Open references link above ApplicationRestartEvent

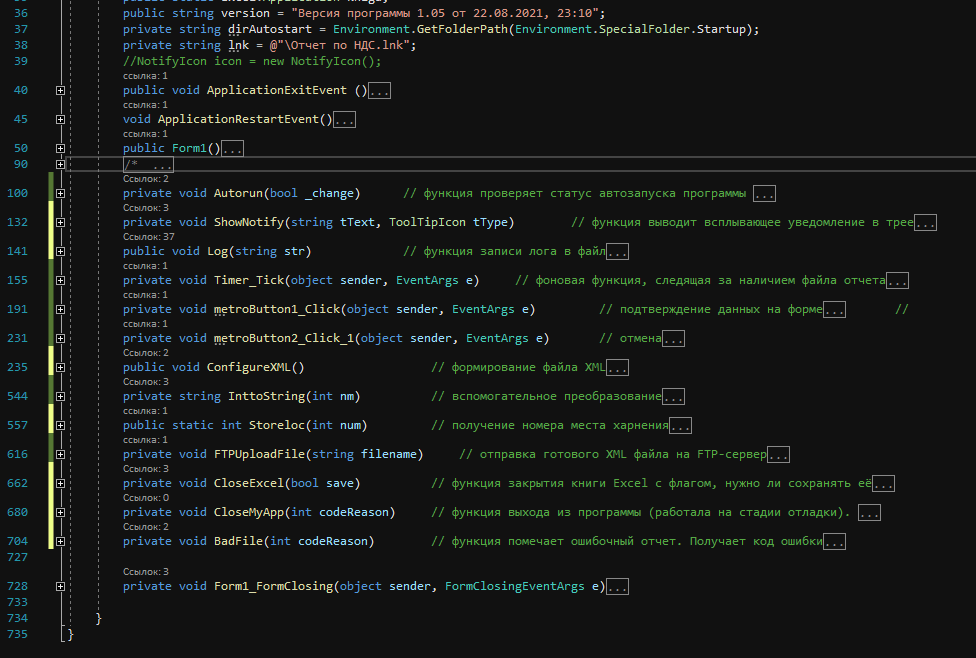145,105
